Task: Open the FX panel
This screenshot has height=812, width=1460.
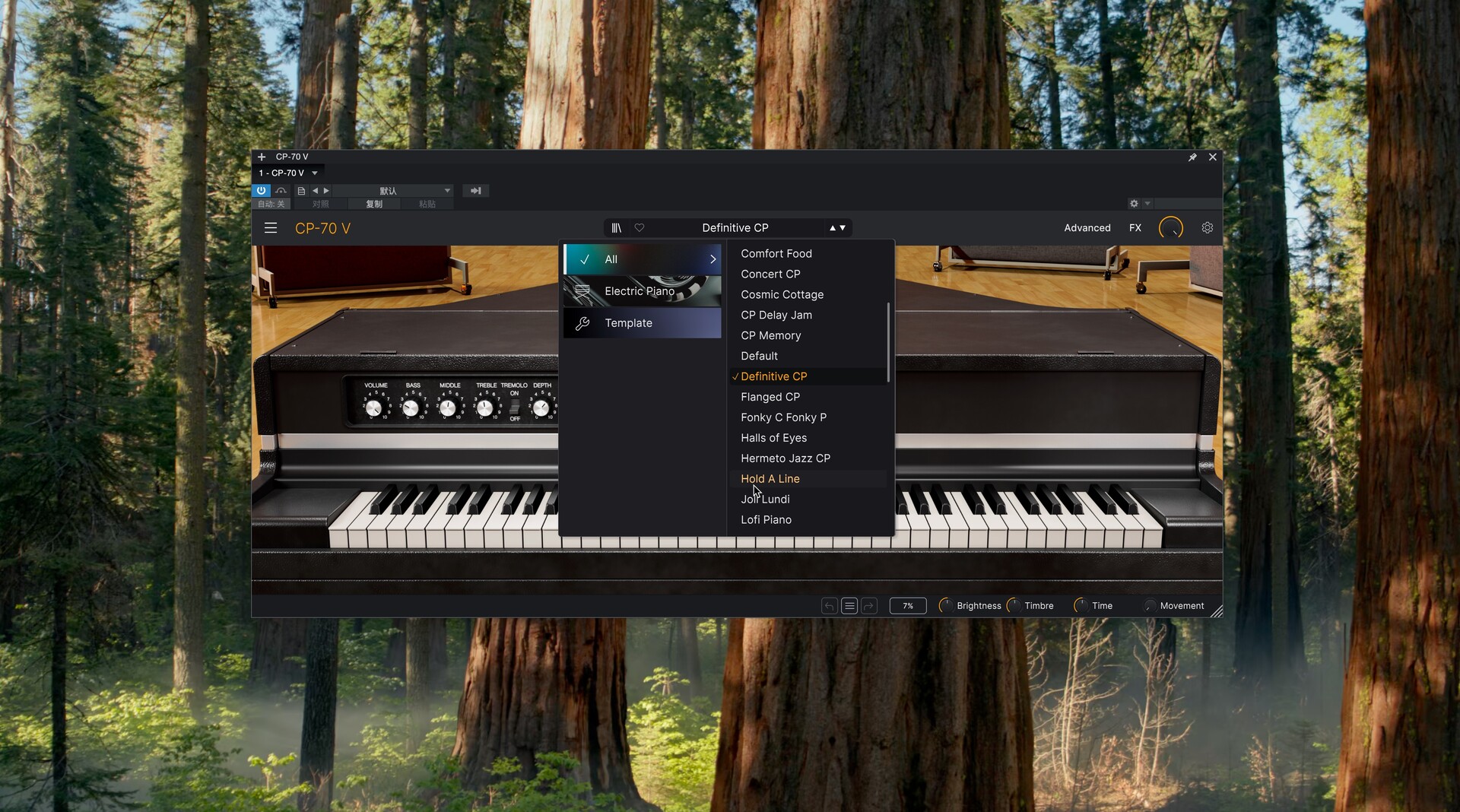Action: click(1135, 227)
